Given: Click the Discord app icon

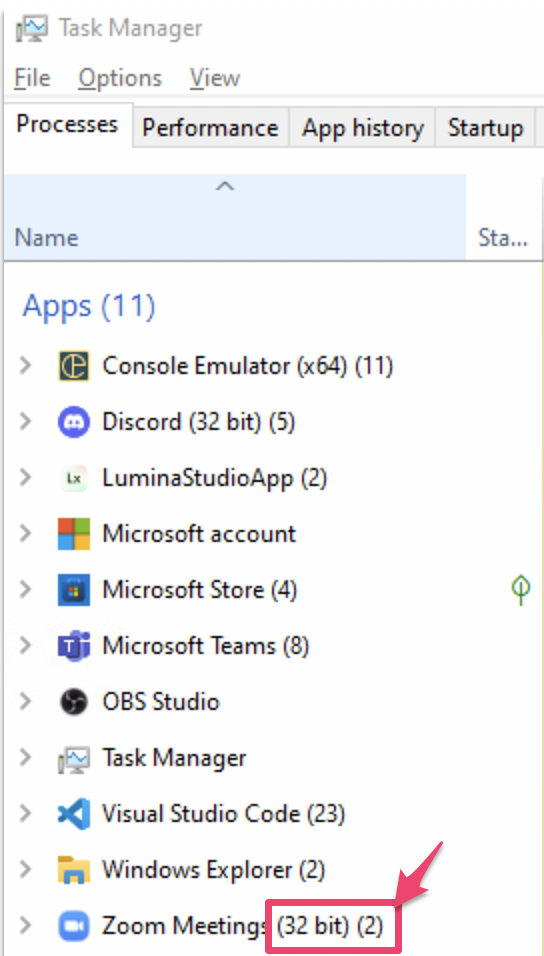Looking at the screenshot, I should click(x=74, y=422).
